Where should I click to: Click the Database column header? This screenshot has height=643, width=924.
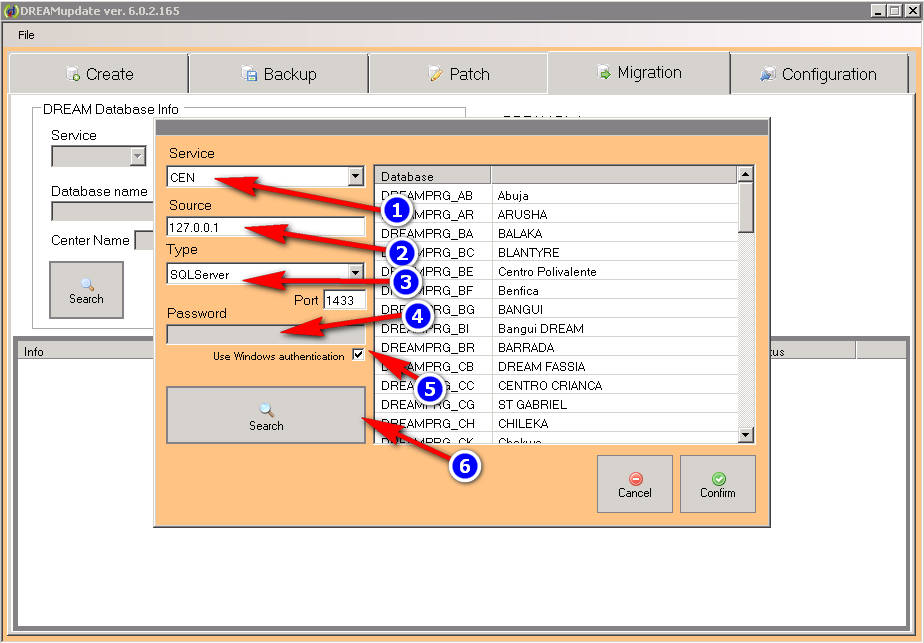coord(433,176)
